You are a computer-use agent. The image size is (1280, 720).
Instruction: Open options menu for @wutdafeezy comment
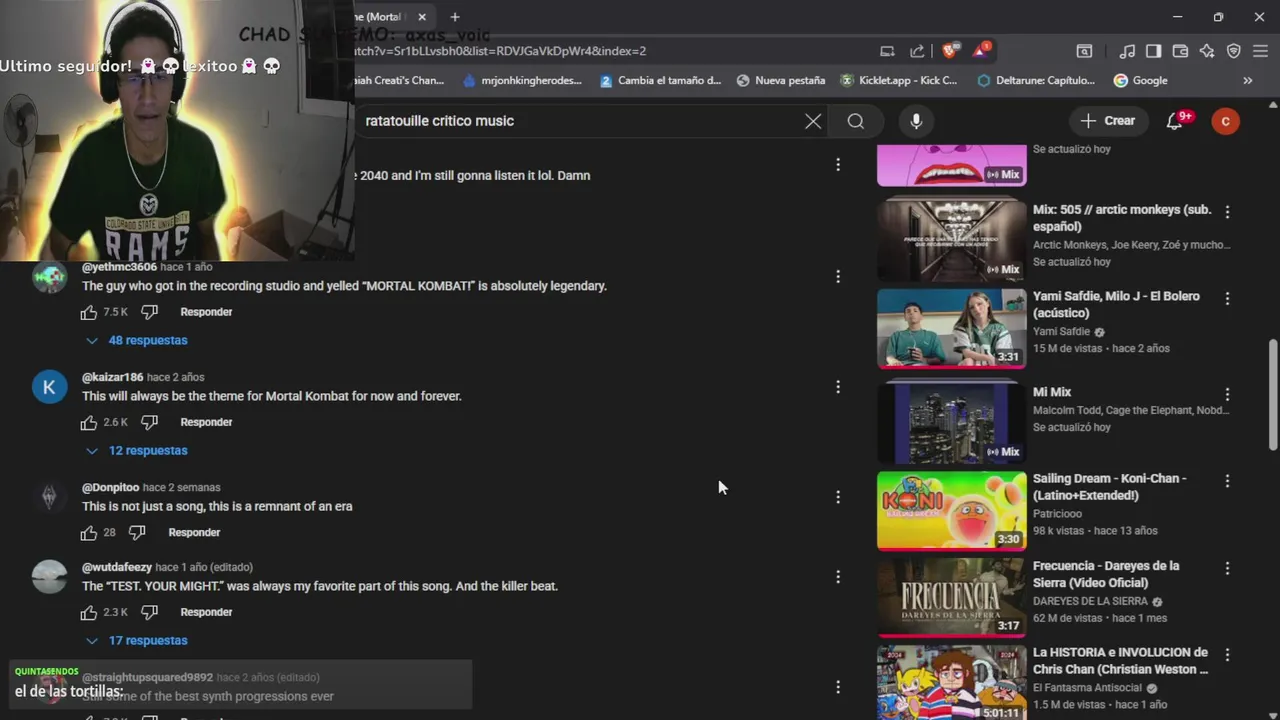click(x=838, y=576)
